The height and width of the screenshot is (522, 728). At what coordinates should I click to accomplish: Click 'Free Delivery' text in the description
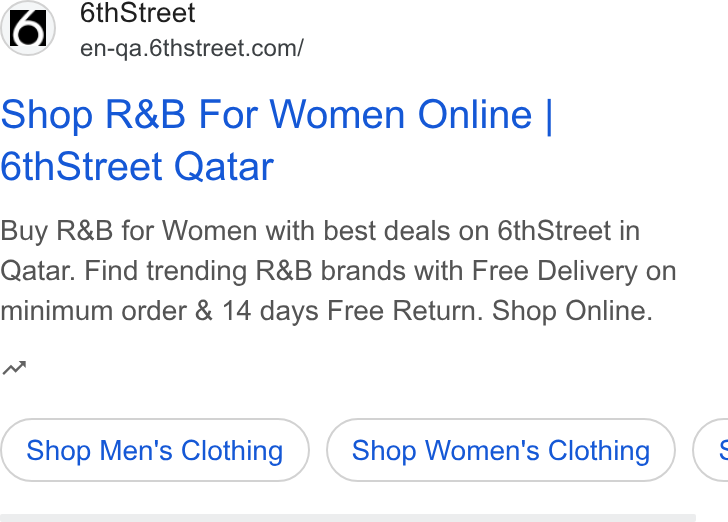555,271
